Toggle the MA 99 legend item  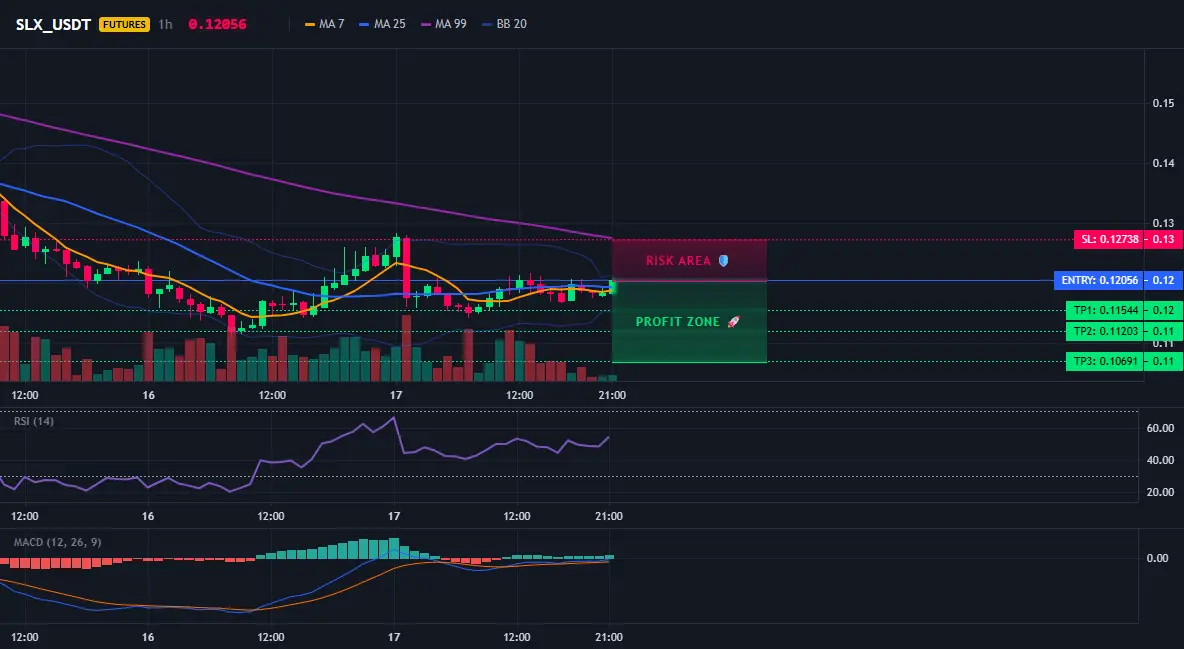(444, 24)
